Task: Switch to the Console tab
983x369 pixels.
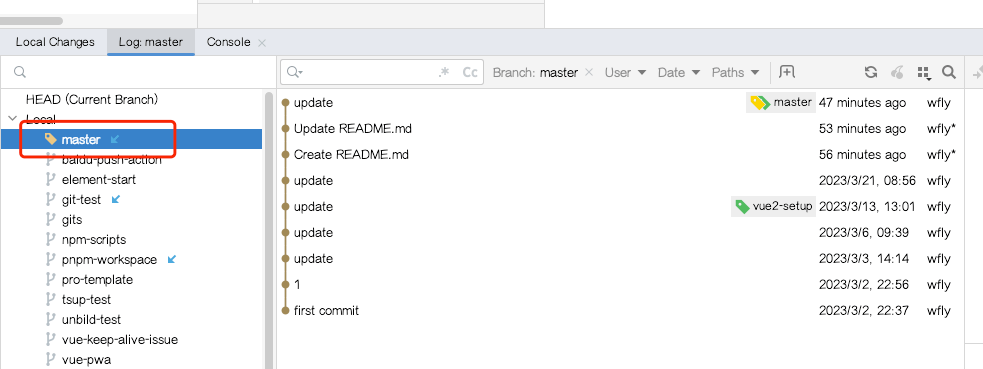Action: [x=228, y=42]
